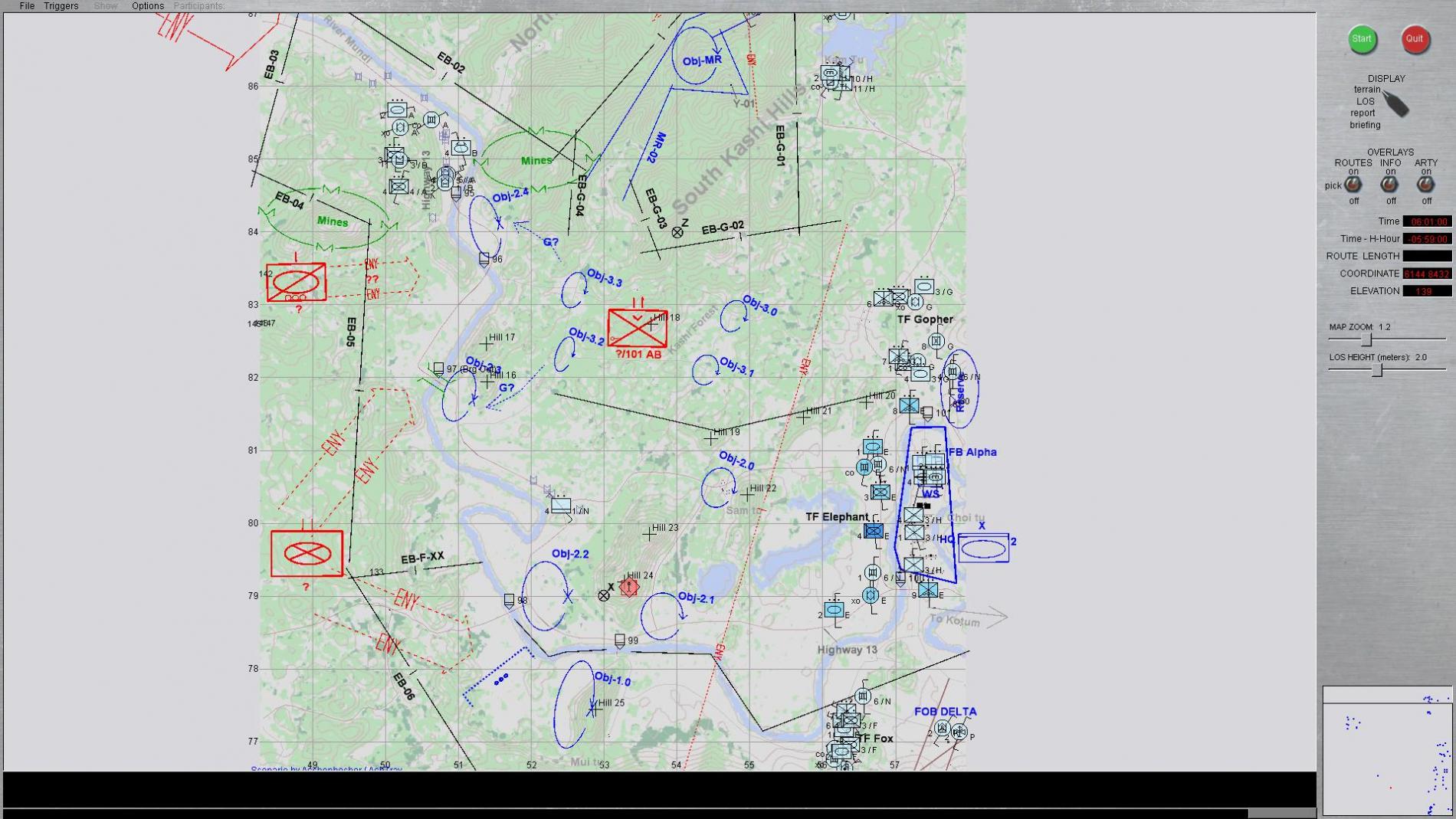Flip the INFO overlay switch

click(x=1389, y=185)
